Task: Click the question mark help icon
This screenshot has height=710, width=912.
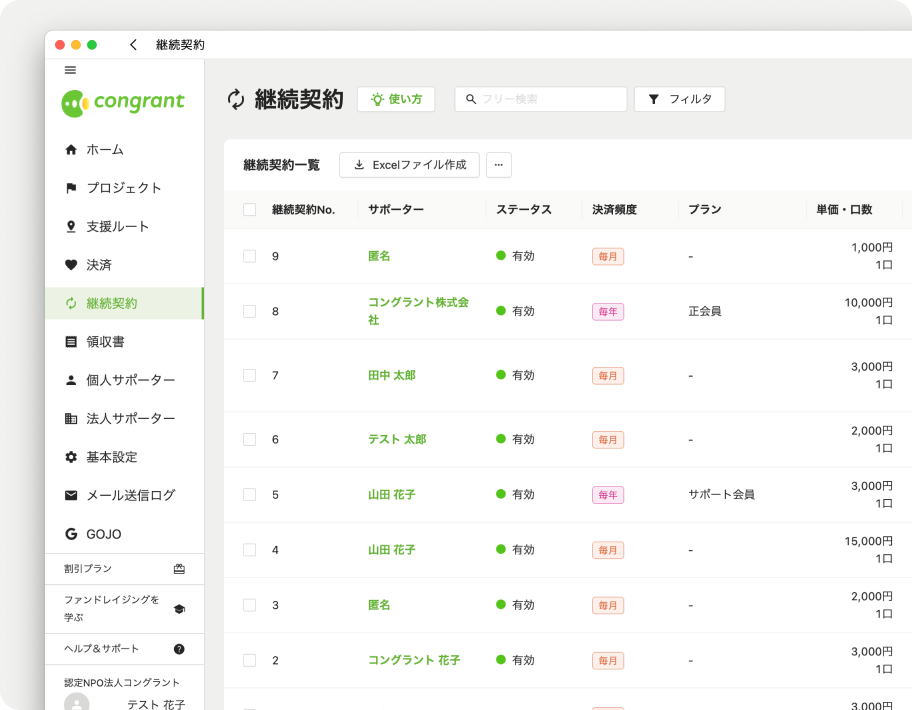Action: 179,649
